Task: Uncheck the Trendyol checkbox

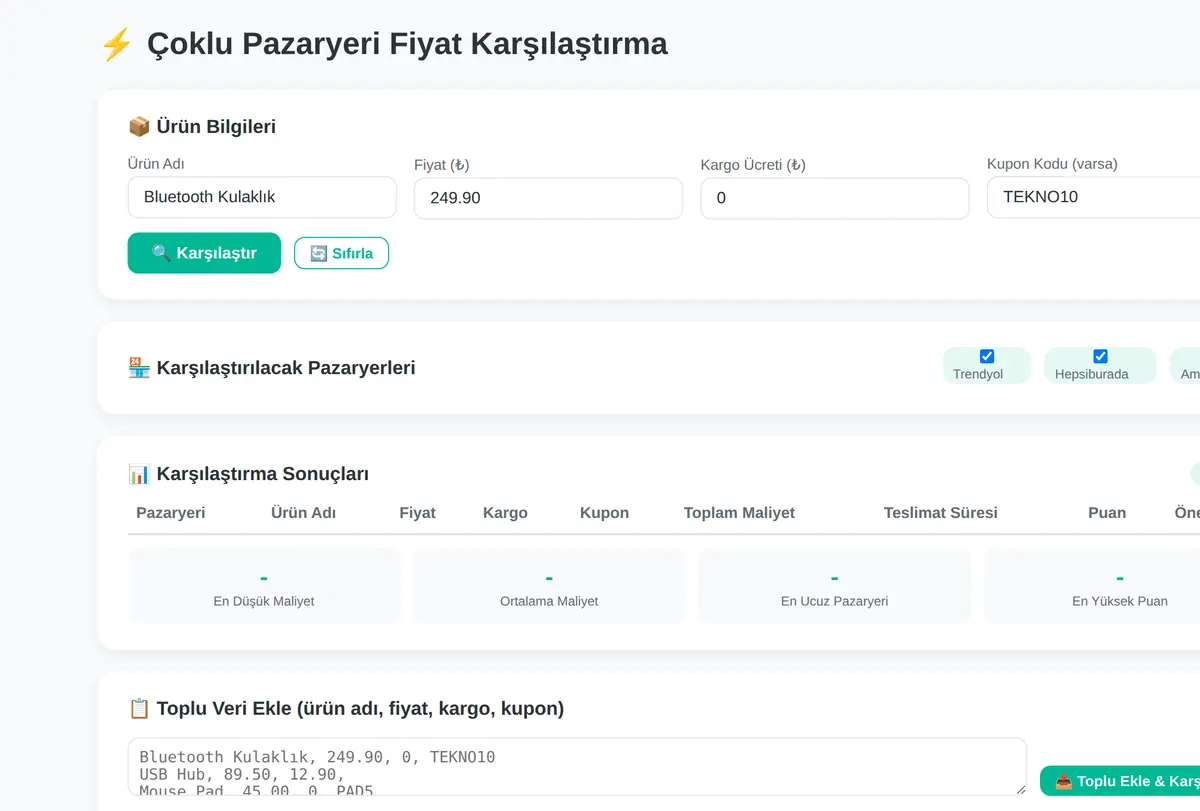Action: 987,356
